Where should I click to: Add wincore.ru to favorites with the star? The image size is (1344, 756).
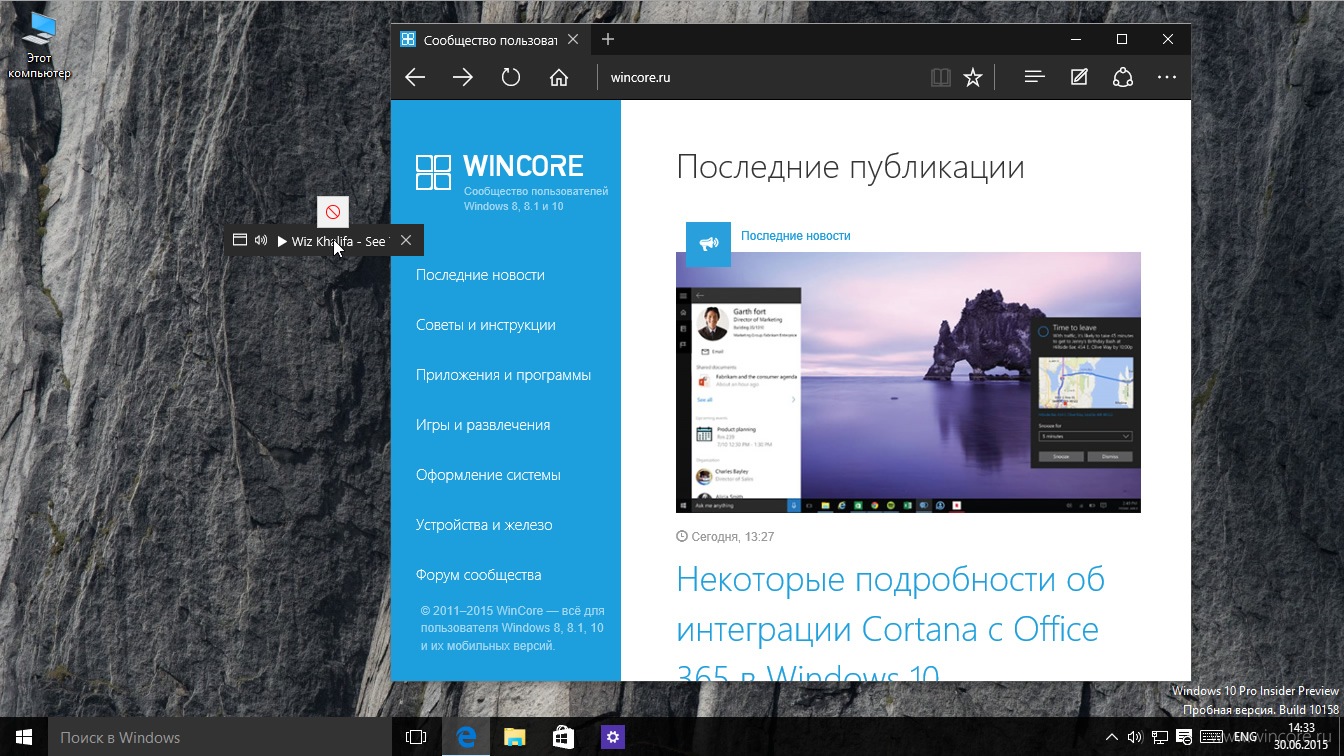(973, 77)
